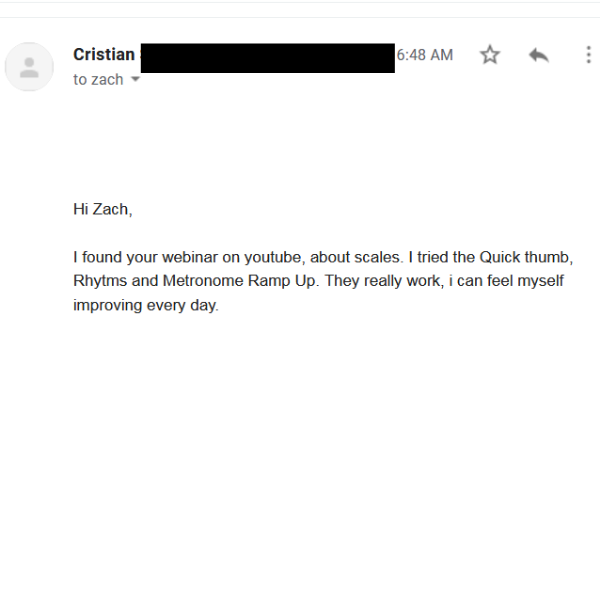Screen dimensions: 600x600
Task: Click the "to zach" recipient line
Action: tap(98, 80)
